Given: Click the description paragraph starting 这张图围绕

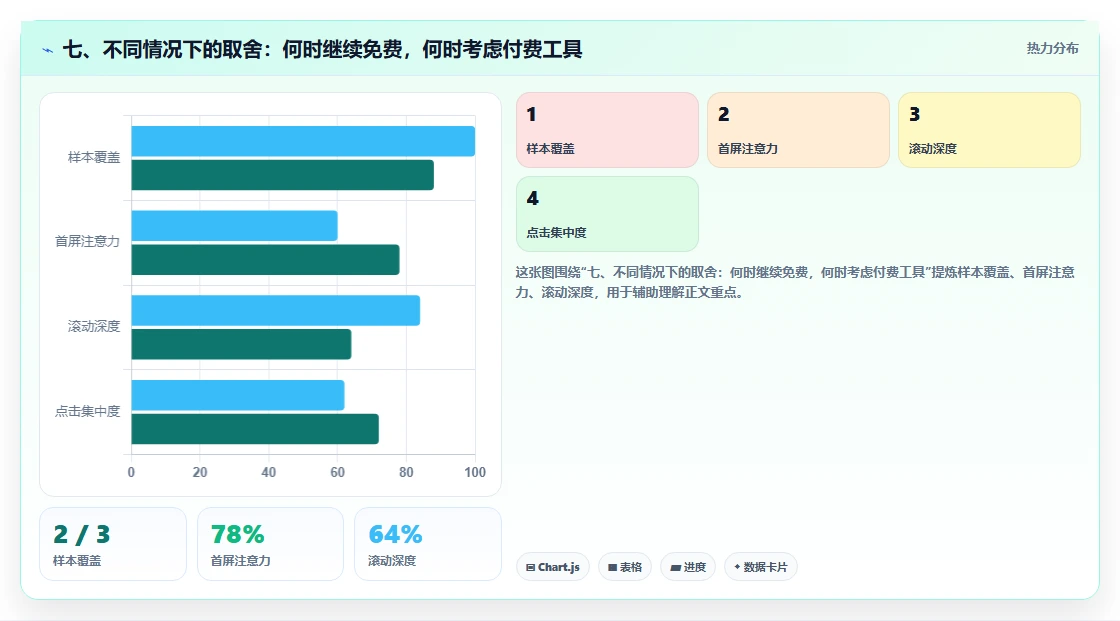Looking at the screenshot, I should point(795,282).
